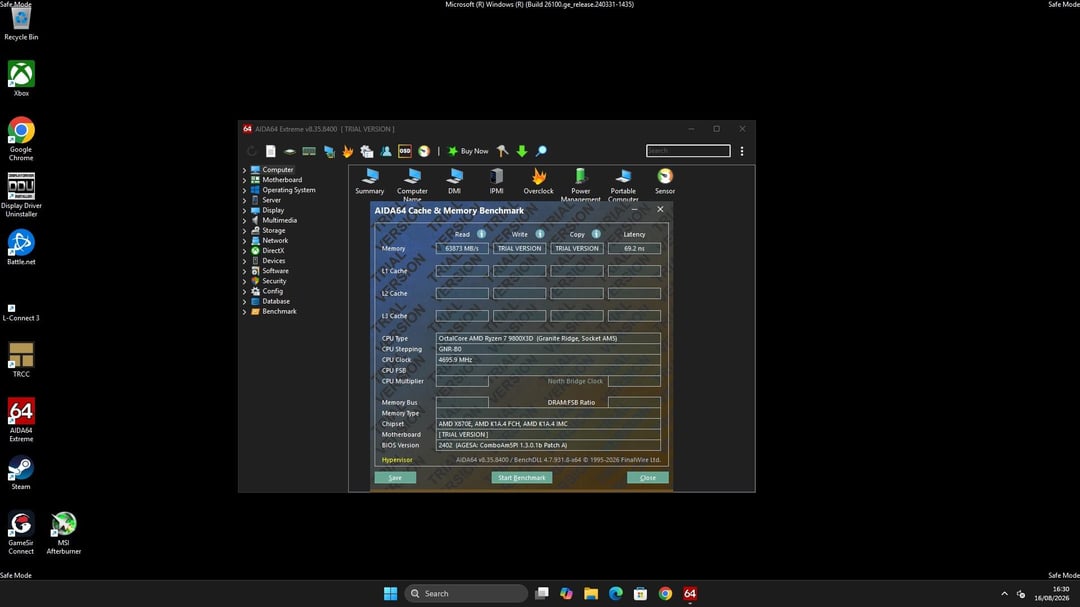Click the gauge sensor icon in AIDA64 toolbar

coord(424,151)
